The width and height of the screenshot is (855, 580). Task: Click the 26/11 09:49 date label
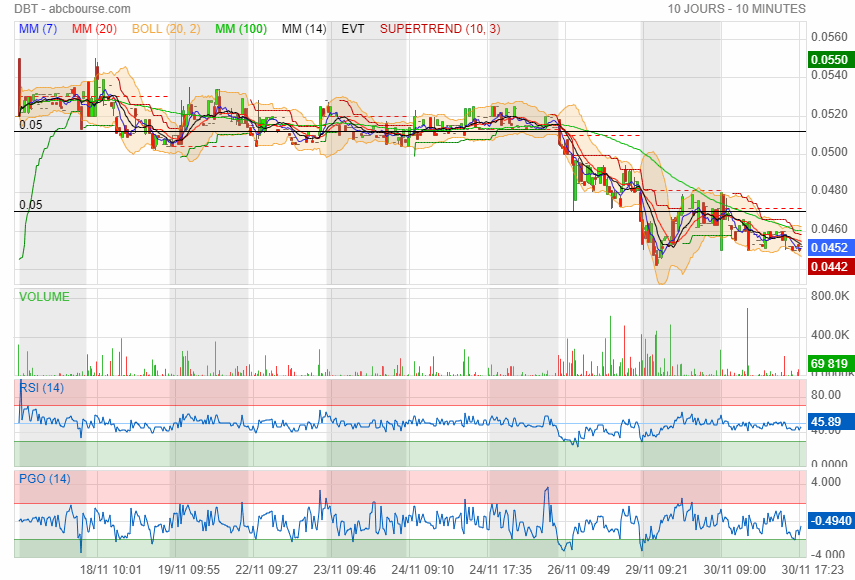click(579, 570)
